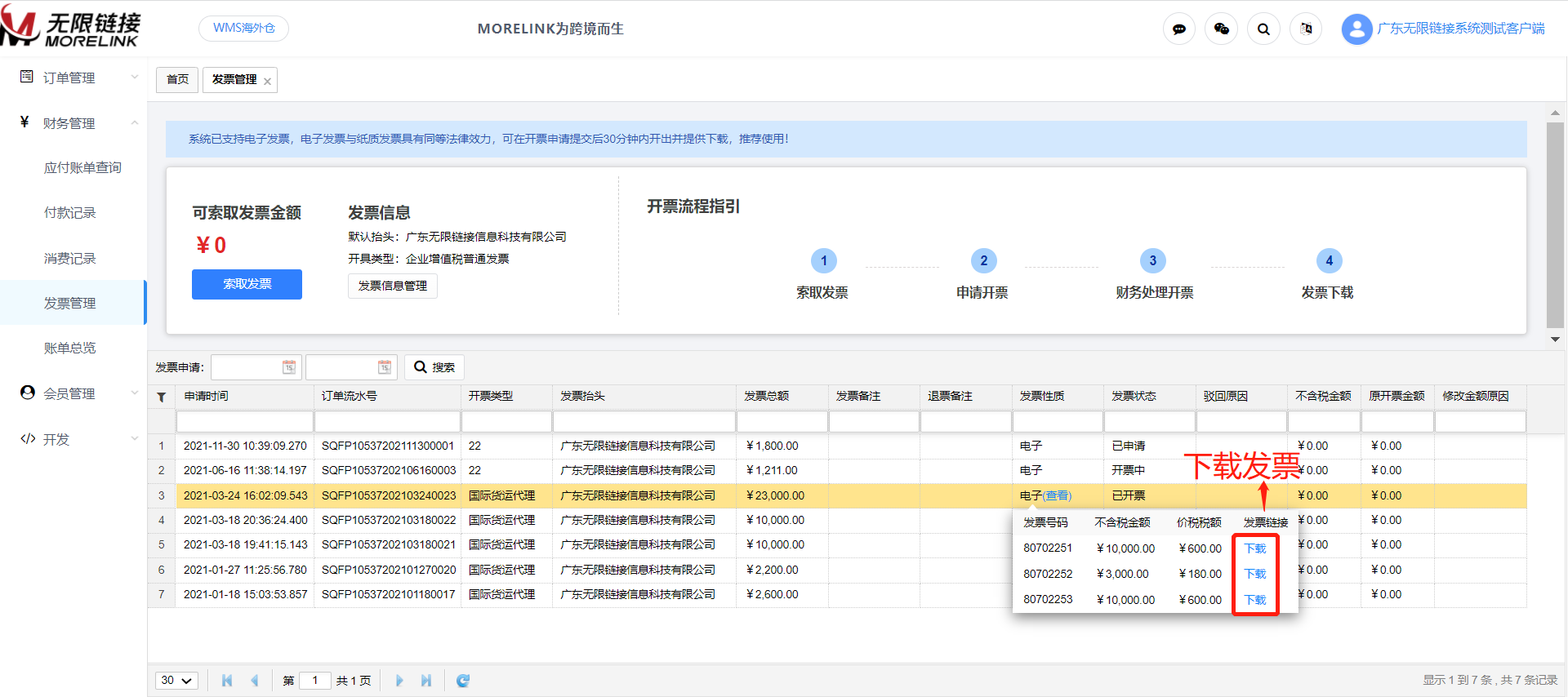
Task: Open 应付账单查询 in sidebar
Action: click(82, 167)
